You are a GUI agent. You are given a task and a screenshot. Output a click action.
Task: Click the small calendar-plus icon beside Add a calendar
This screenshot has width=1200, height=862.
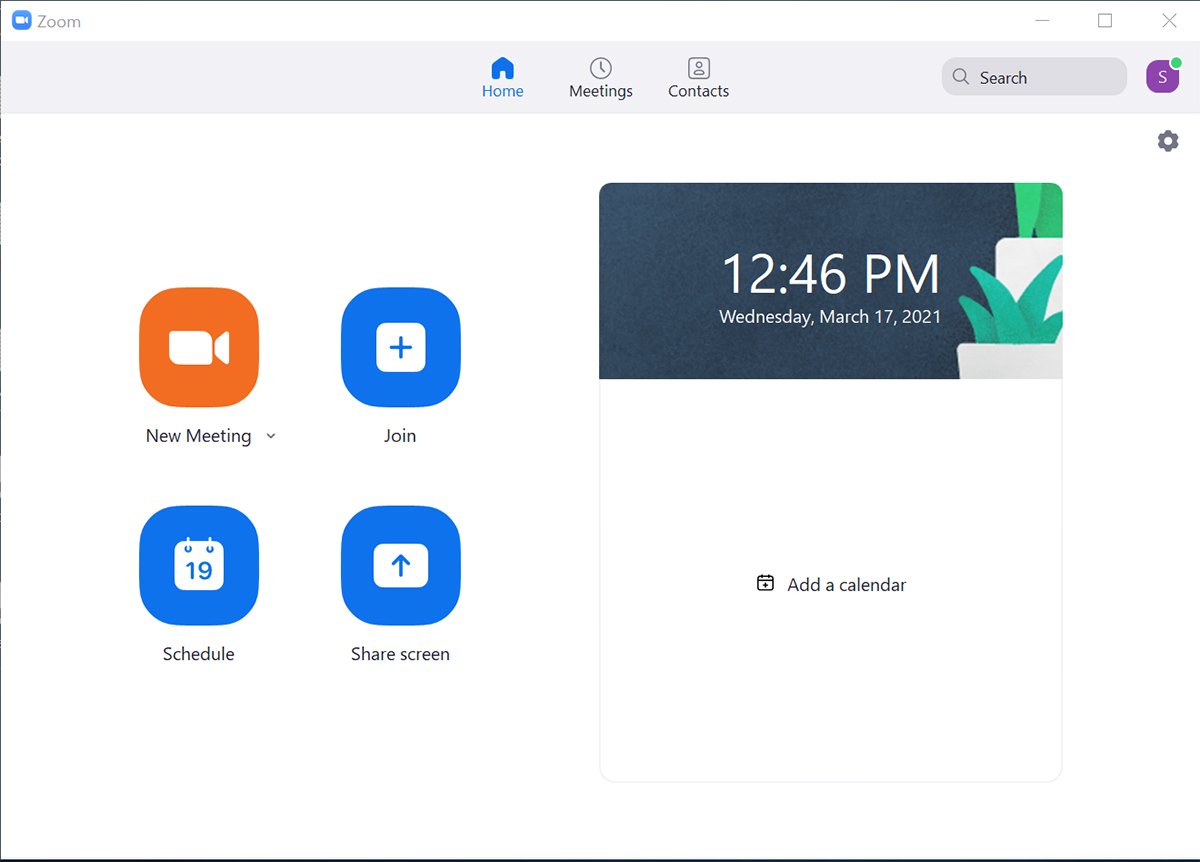[x=766, y=584]
